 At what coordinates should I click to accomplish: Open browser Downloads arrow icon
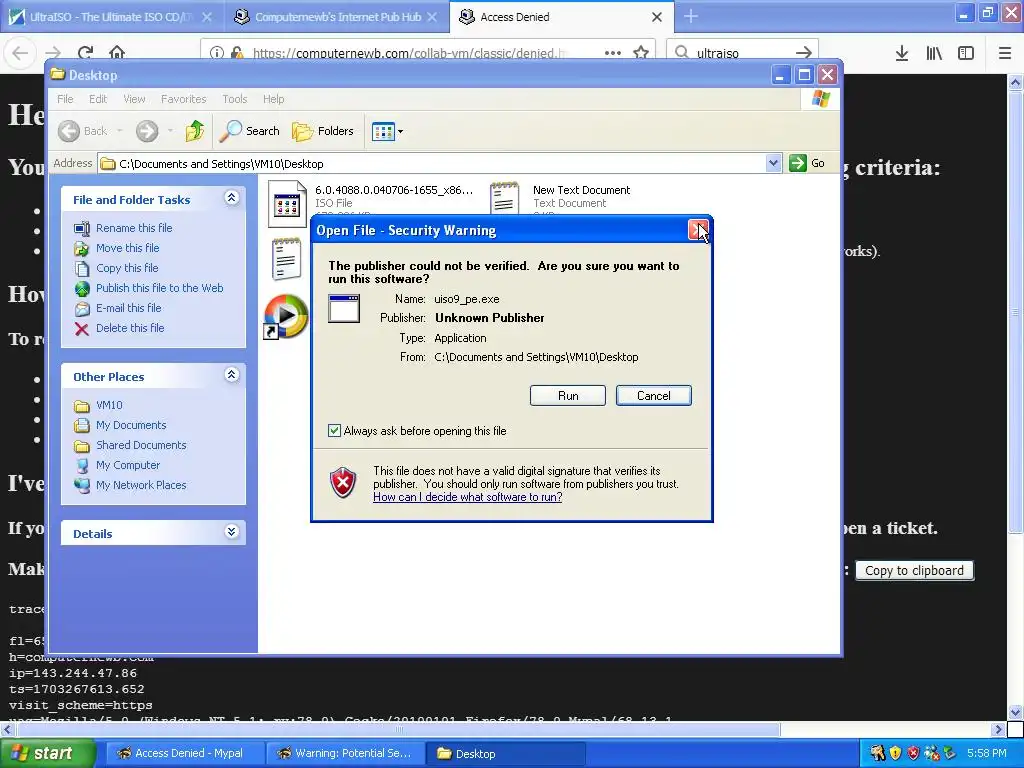pyautogui.click(x=902, y=53)
